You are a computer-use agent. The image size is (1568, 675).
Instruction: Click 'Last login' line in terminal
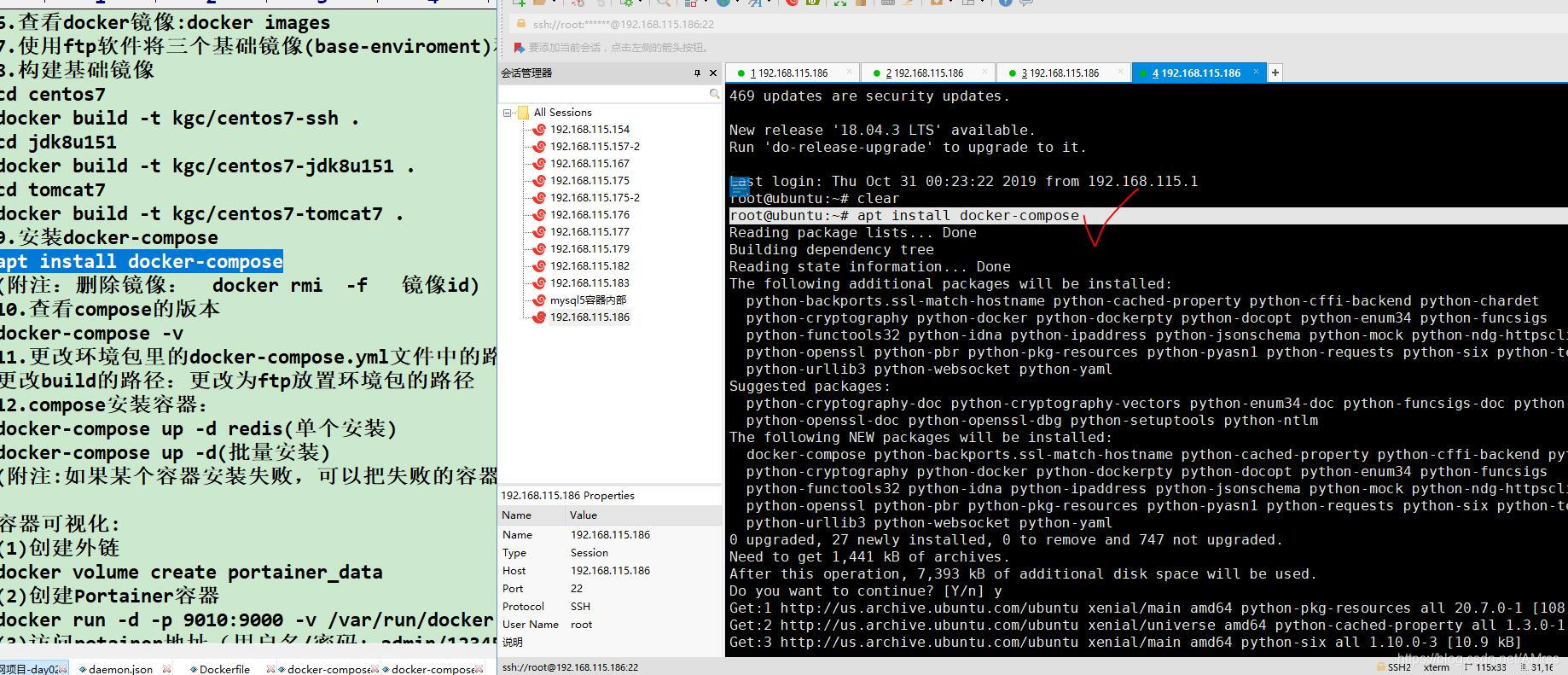point(963,181)
